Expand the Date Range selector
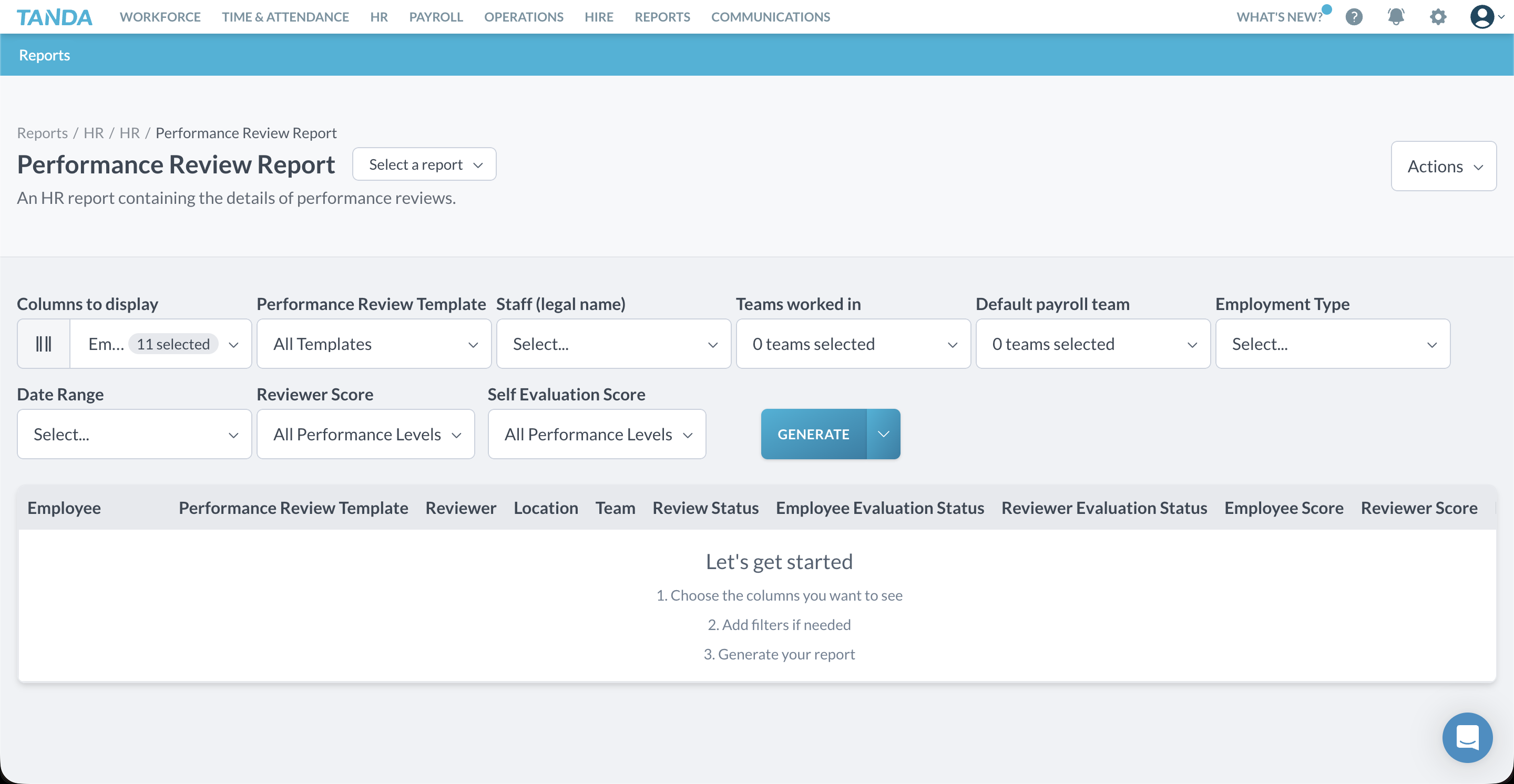The width and height of the screenshot is (1514, 784). click(134, 434)
